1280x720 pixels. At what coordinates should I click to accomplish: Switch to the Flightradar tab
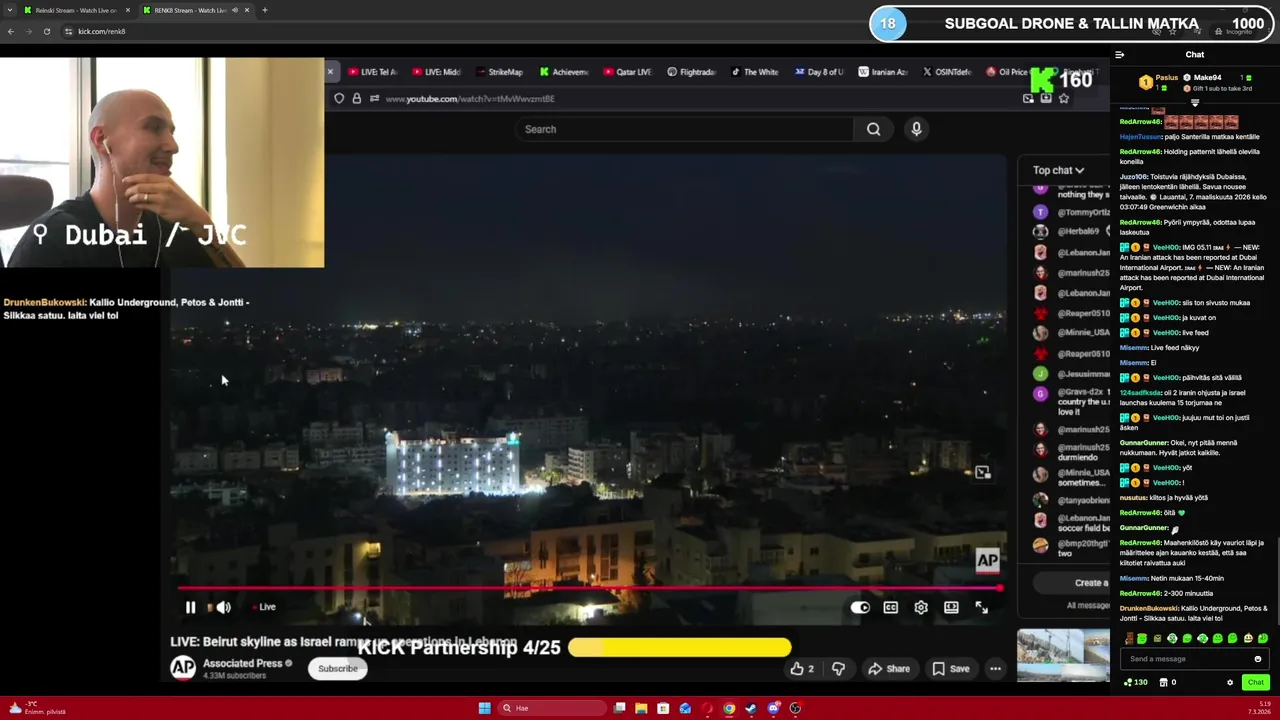[x=692, y=72]
